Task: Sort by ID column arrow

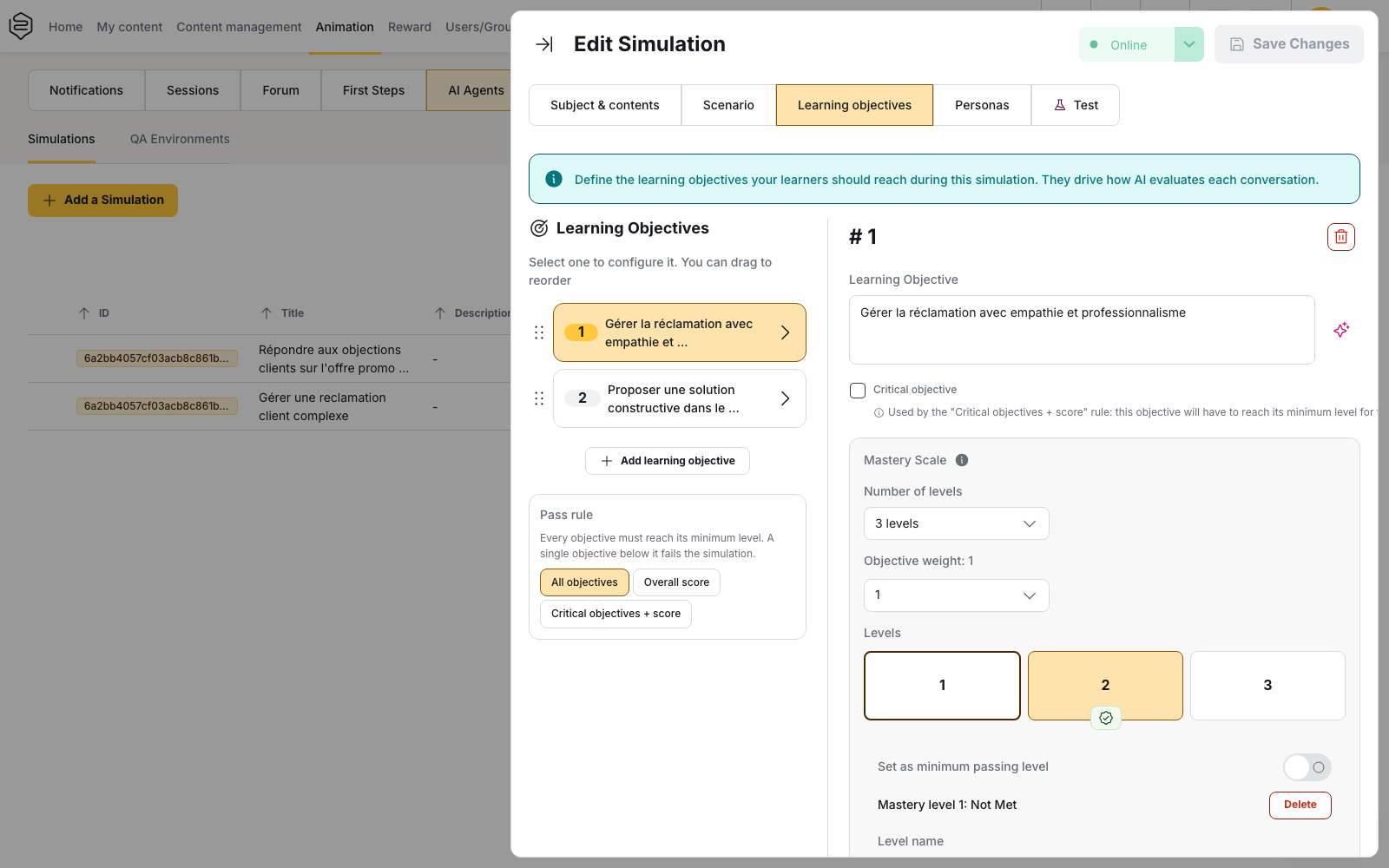Action: 84,313
